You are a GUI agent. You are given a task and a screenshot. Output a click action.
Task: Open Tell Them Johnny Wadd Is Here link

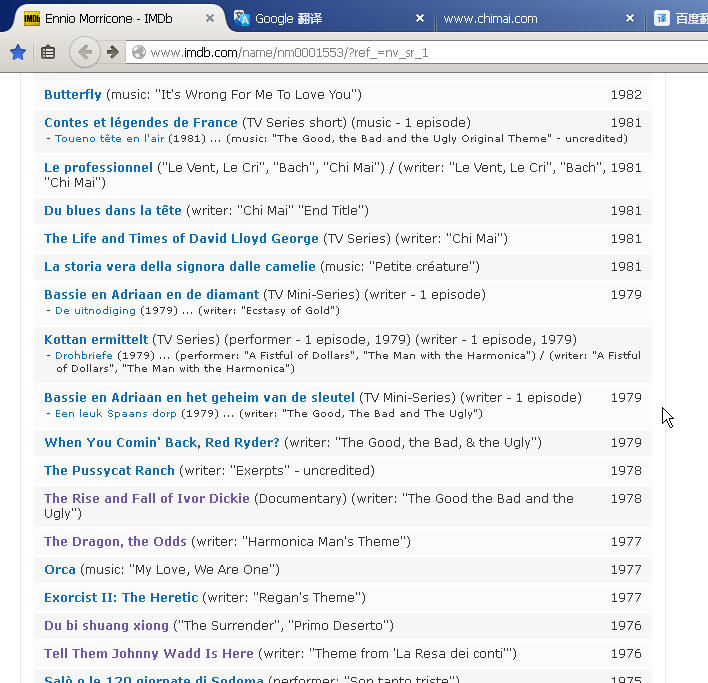point(149,654)
